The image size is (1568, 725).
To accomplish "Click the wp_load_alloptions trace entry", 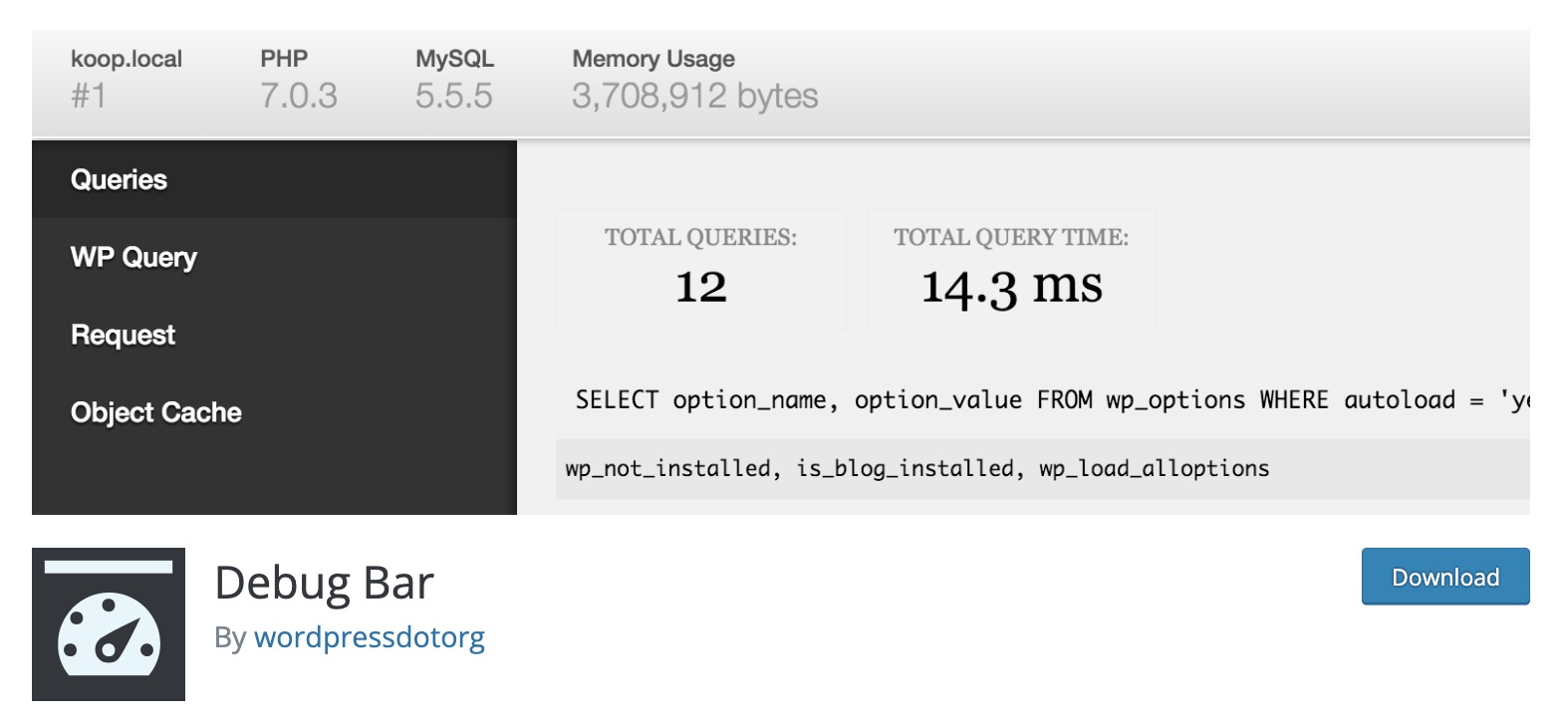I will click(x=1154, y=467).
